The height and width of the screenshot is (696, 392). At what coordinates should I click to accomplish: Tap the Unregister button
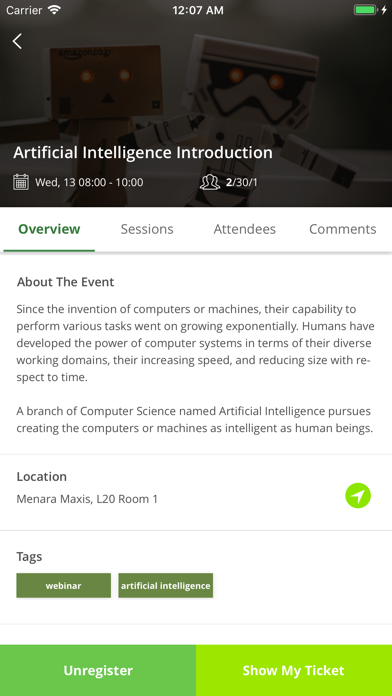pyautogui.click(x=98, y=670)
